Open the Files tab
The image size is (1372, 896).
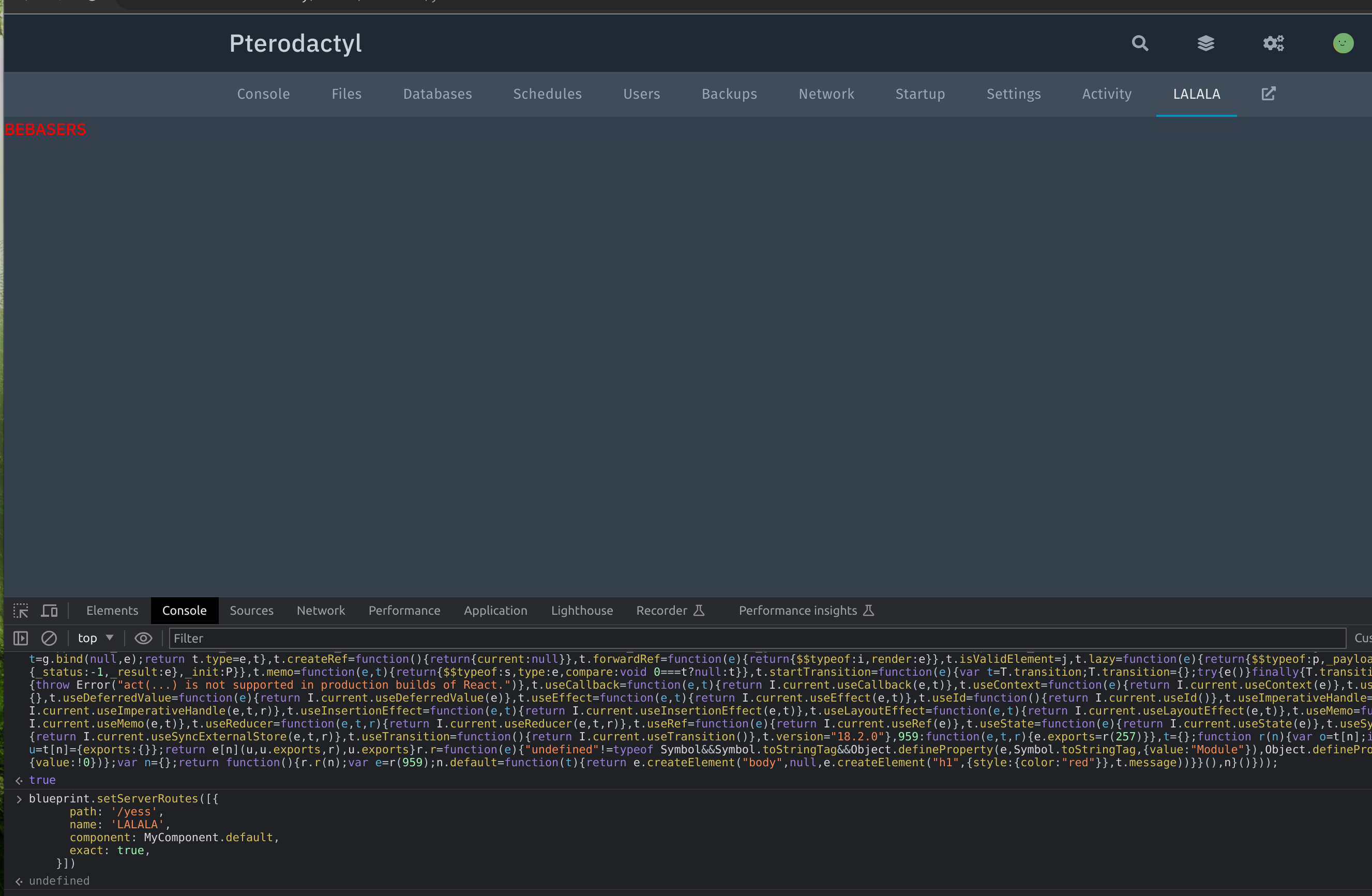[346, 94]
